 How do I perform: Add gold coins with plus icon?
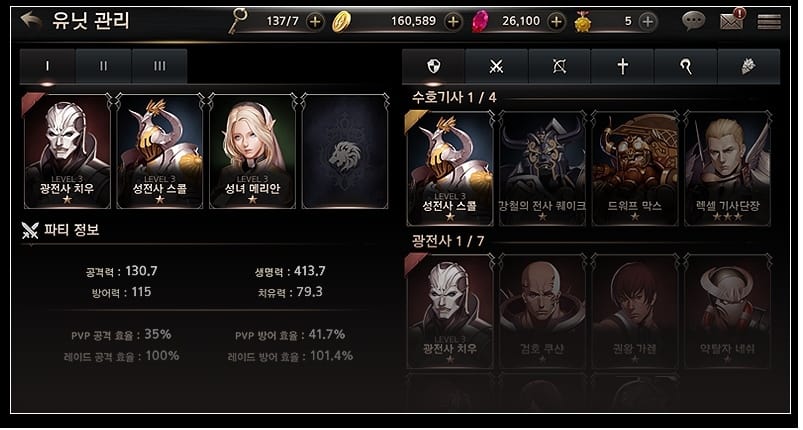click(453, 22)
